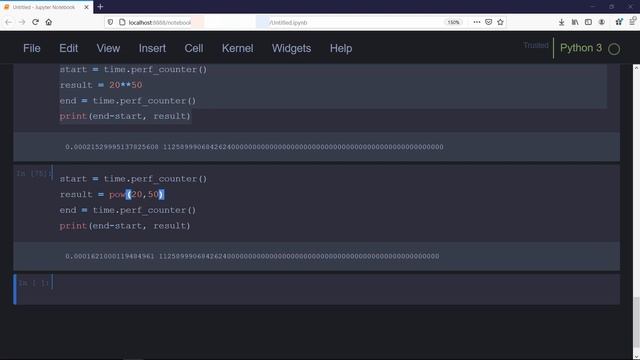Click the 'result = 20**50' line
Image resolution: width=640 pixels, height=360 pixels.
(x=101, y=85)
